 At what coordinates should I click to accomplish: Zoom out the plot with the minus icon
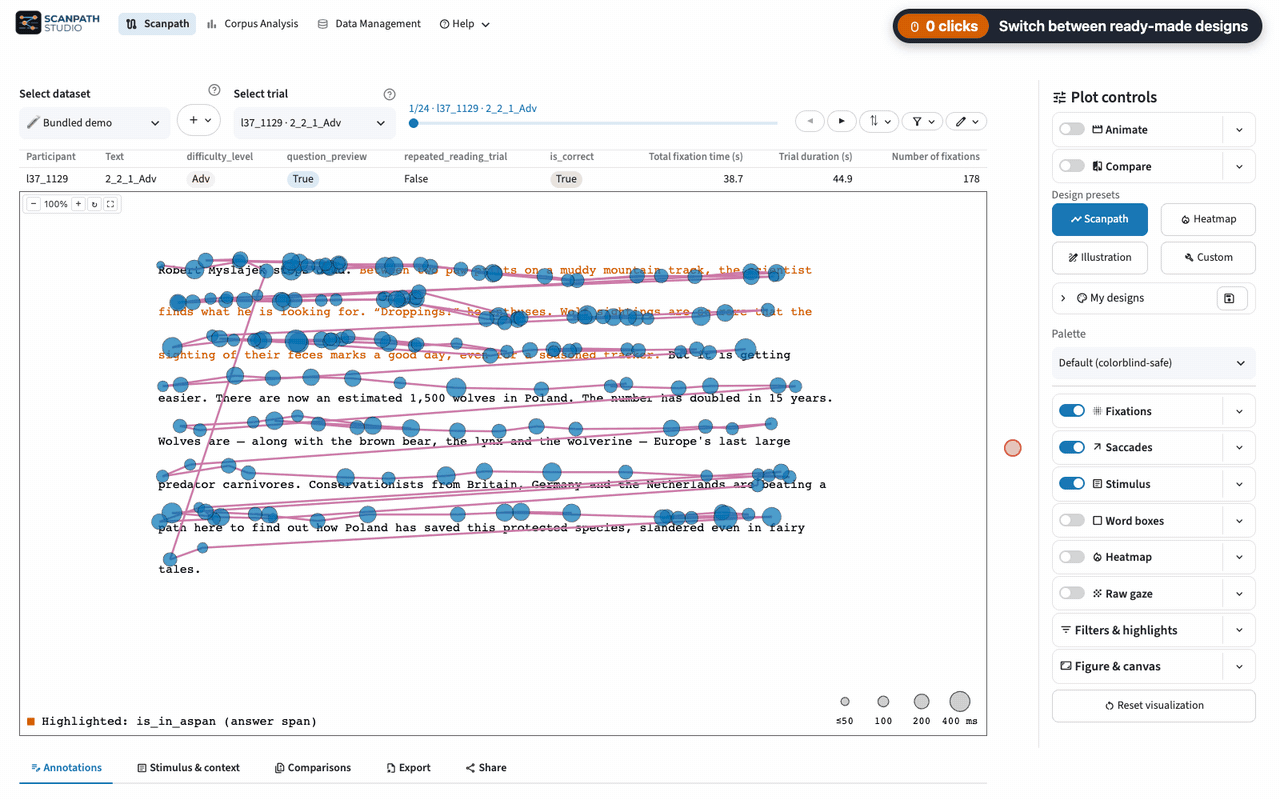[x=33, y=204]
